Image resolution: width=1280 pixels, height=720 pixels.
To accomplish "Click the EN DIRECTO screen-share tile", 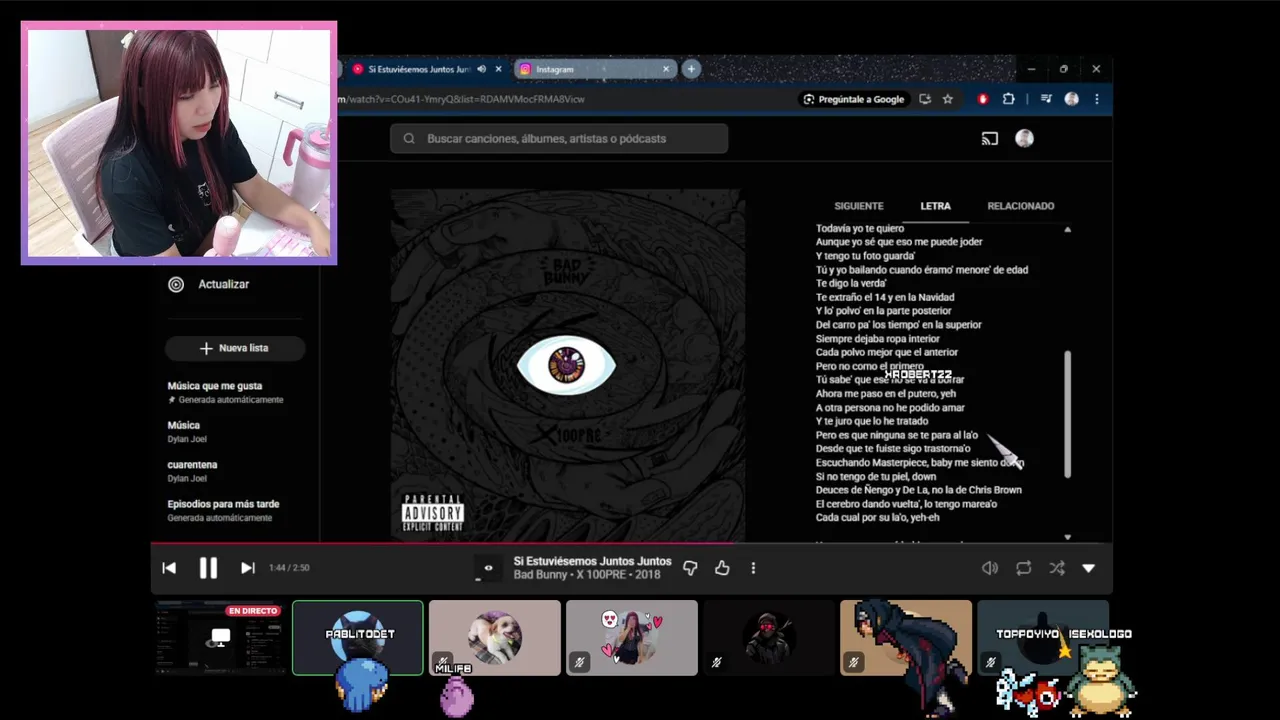I will pyautogui.click(x=219, y=637).
